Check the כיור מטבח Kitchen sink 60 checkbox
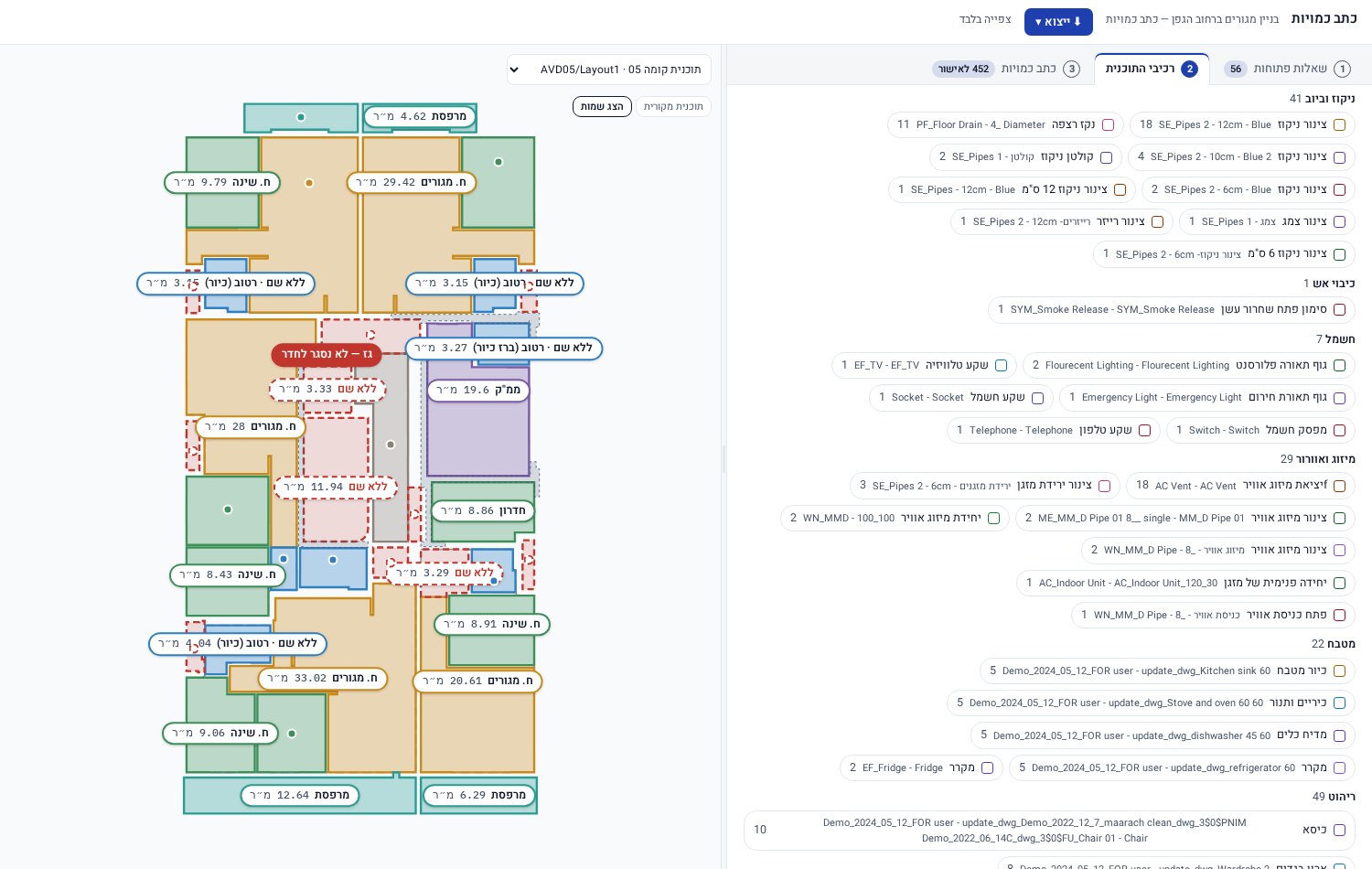The image size is (1372, 869). (x=1339, y=671)
